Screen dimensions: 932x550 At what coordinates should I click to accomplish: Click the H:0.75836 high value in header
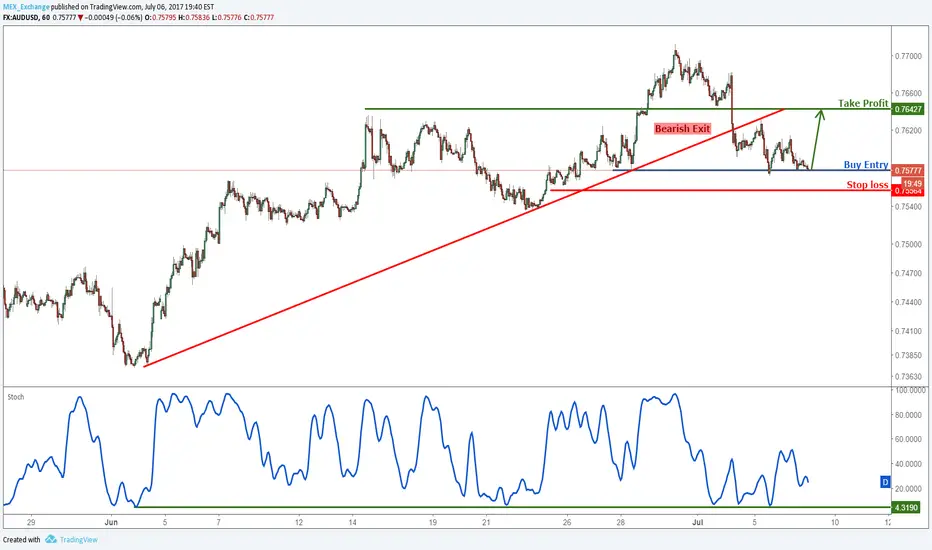194,18
